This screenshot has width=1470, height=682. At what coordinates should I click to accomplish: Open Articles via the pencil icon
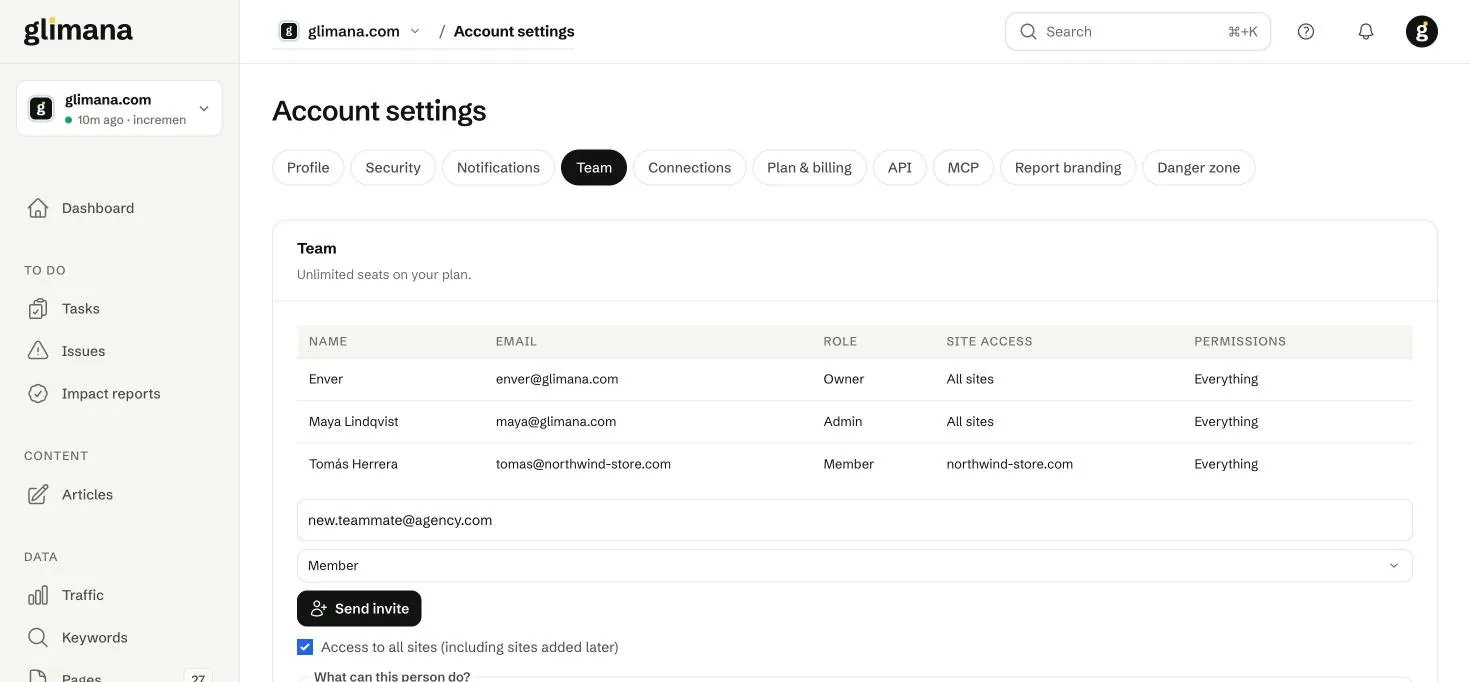(38, 495)
